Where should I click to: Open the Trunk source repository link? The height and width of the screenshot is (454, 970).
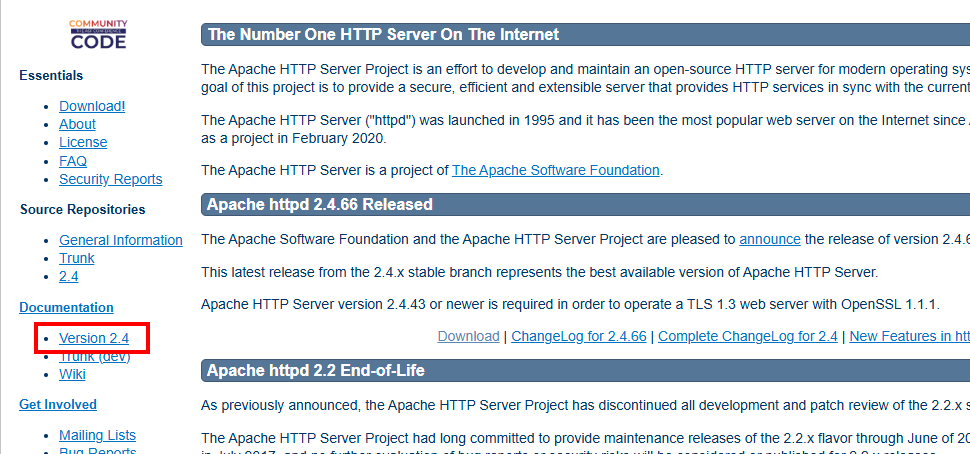[77, 258]
